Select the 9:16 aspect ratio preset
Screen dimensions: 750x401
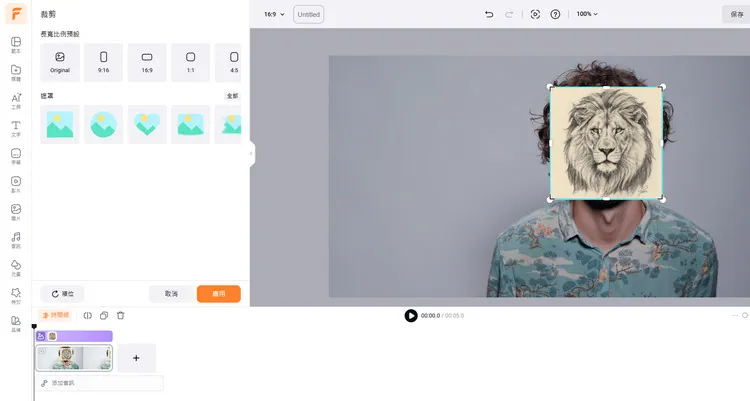pyautogui.click(x=103, y=61)
